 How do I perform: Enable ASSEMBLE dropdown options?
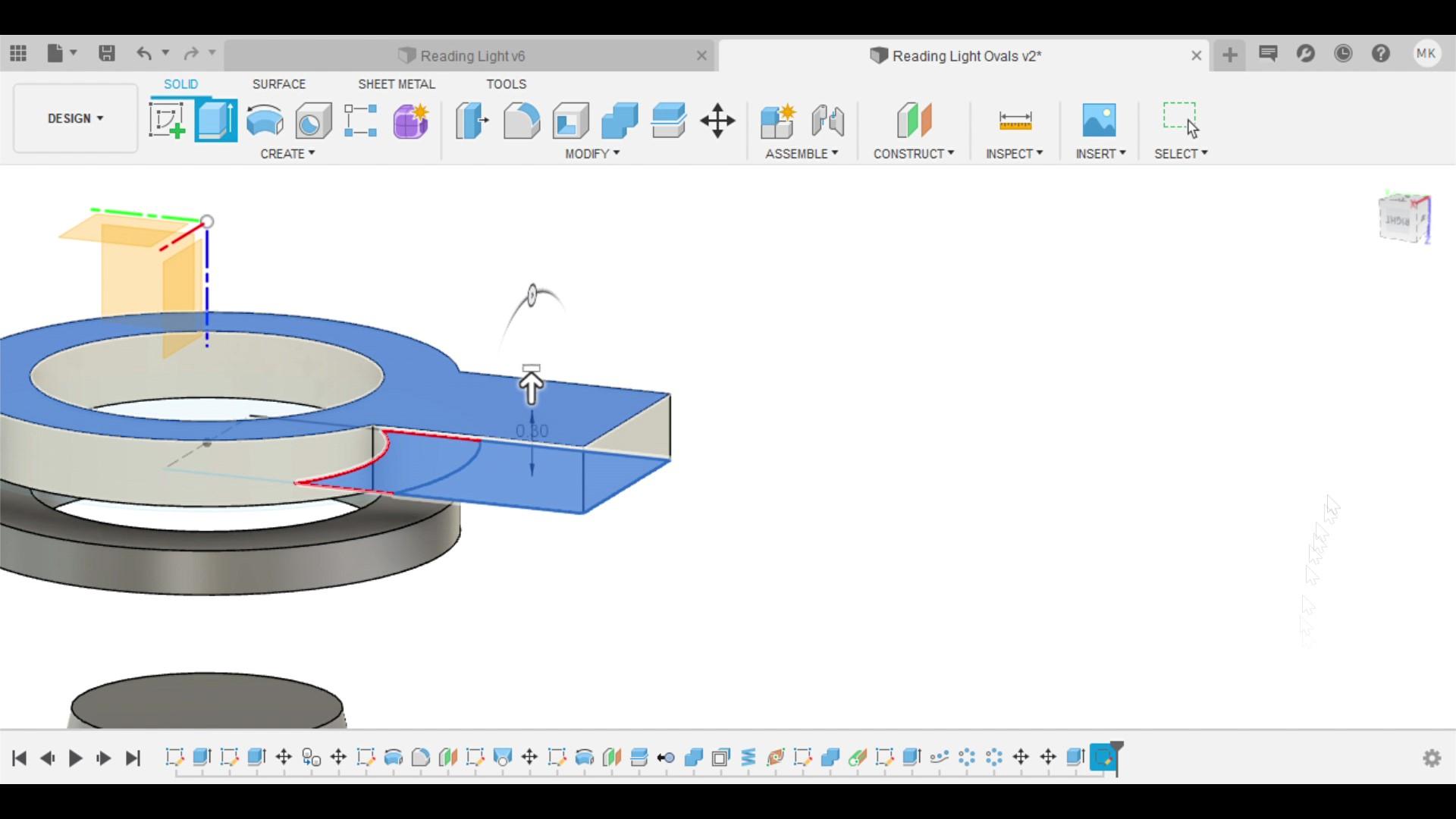pyautogui.click(x=800, y=153)
